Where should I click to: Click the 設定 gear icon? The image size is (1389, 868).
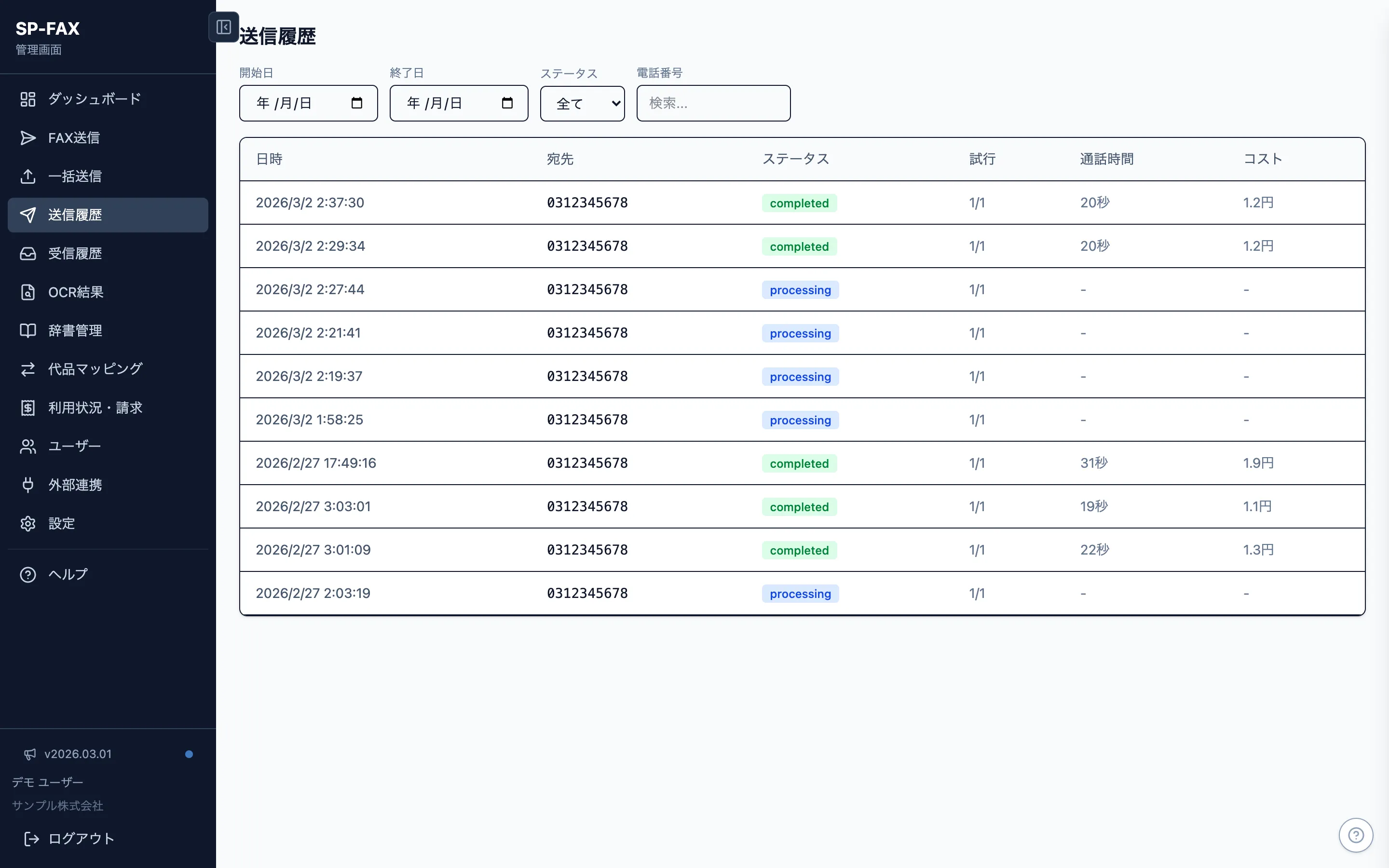pos(28,523)
